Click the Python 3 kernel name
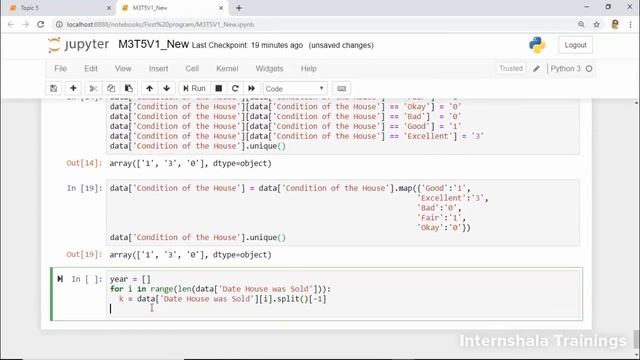The image size is (640, 360). coord(565,69)
